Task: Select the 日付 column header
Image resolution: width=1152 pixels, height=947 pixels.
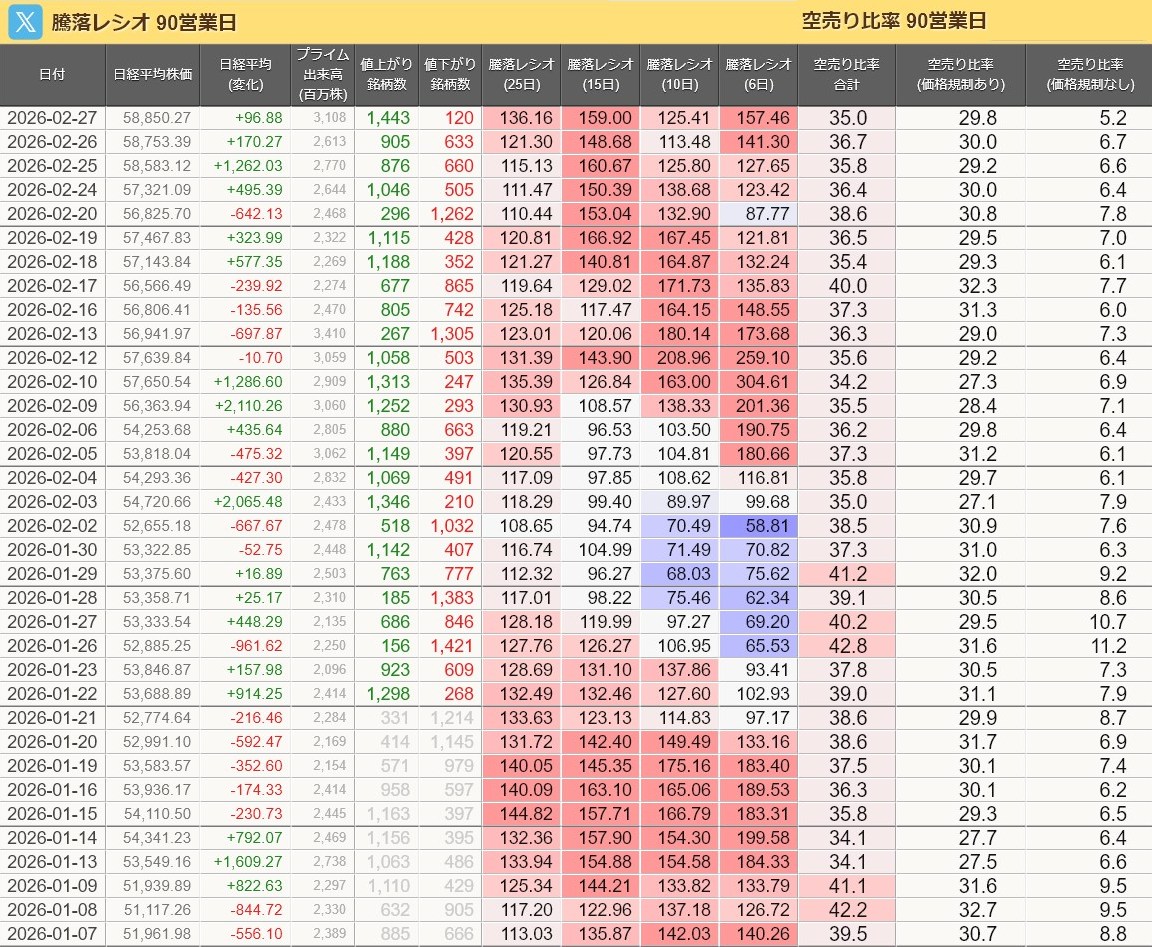Action: tap(53, 75)
